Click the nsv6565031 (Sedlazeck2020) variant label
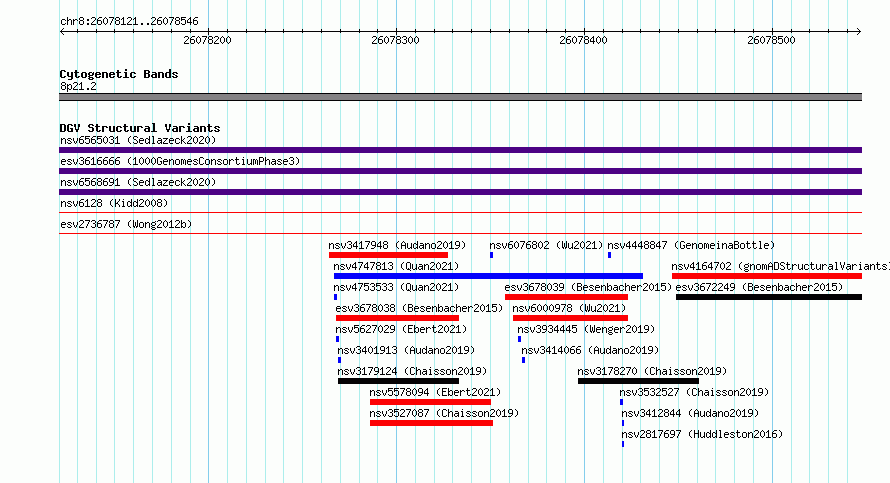Screen dimensions: 890x483 [138, 140]
